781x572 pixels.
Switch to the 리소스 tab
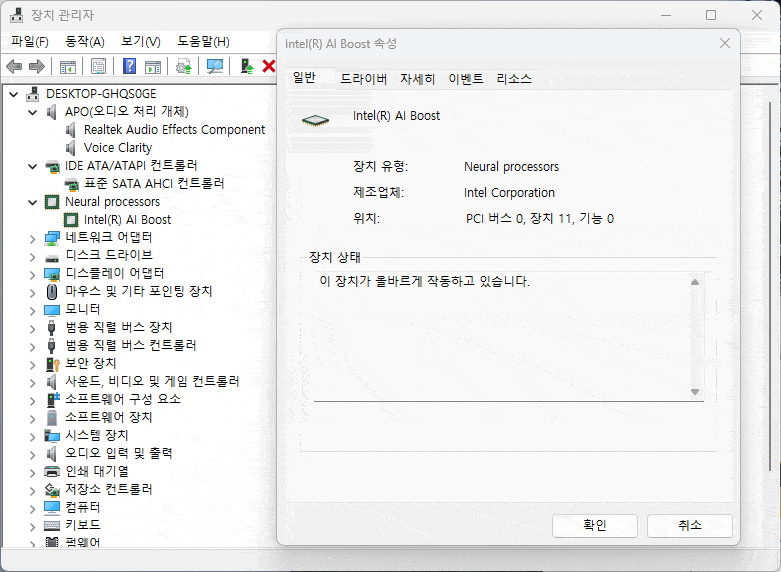[x=514, y=79]
